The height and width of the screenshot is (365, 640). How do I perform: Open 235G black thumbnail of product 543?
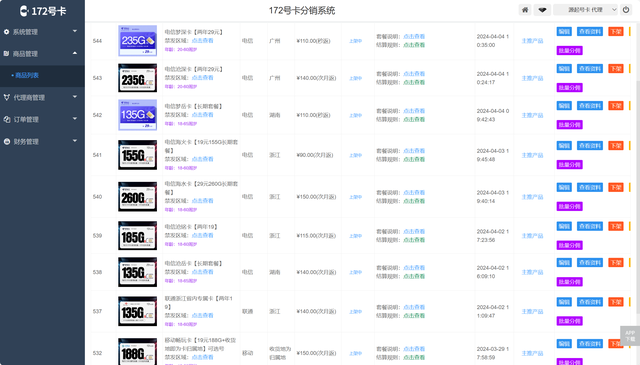coord(138,78)
